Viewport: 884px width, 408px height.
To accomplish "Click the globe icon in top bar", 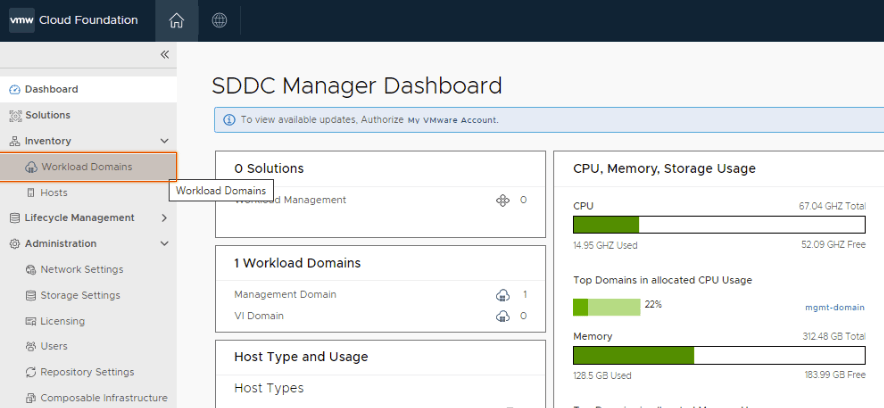I will (219, 21).
